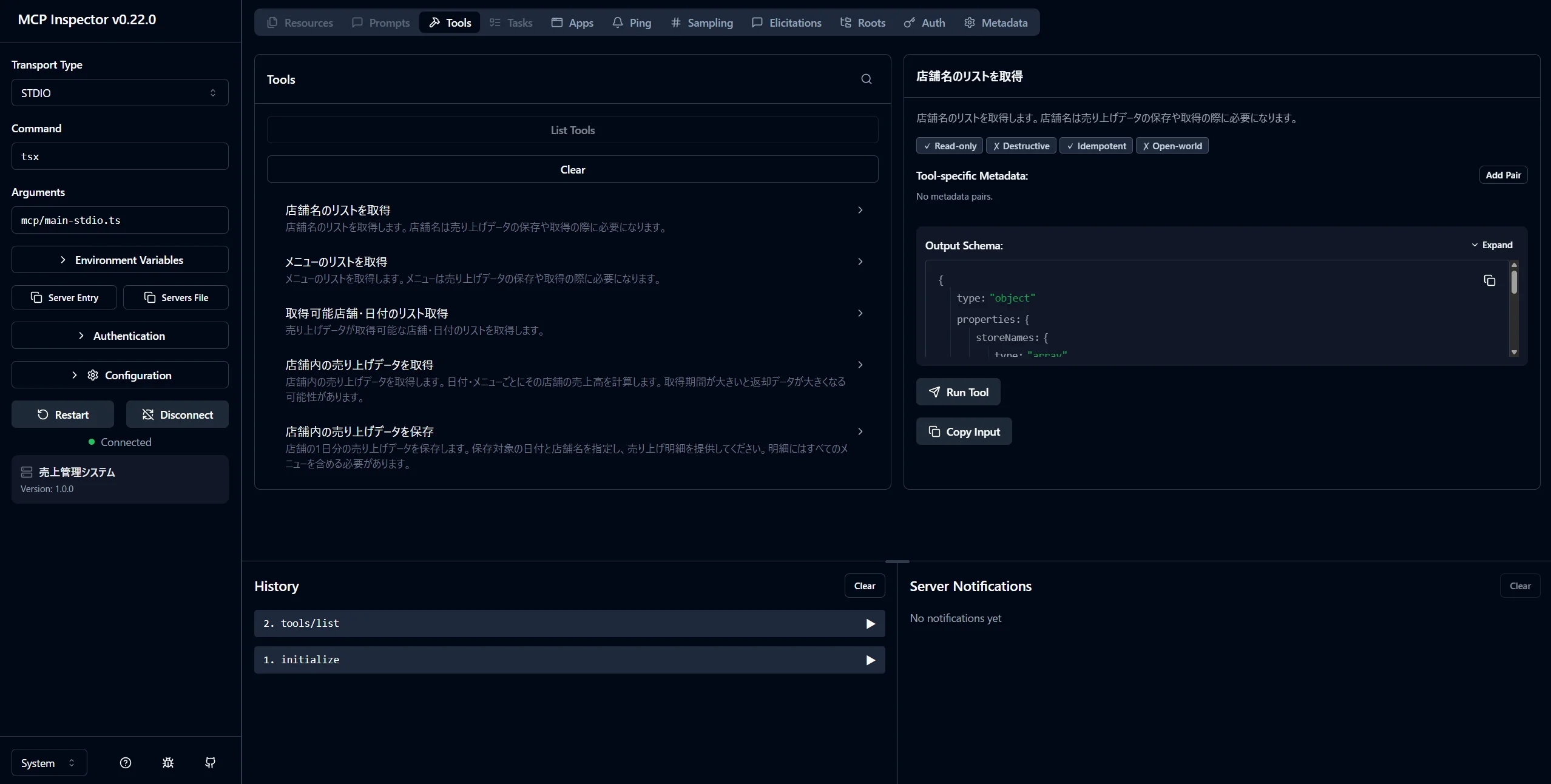
Task: Open the help icon in sidebar footer
Action: (126, 763)
